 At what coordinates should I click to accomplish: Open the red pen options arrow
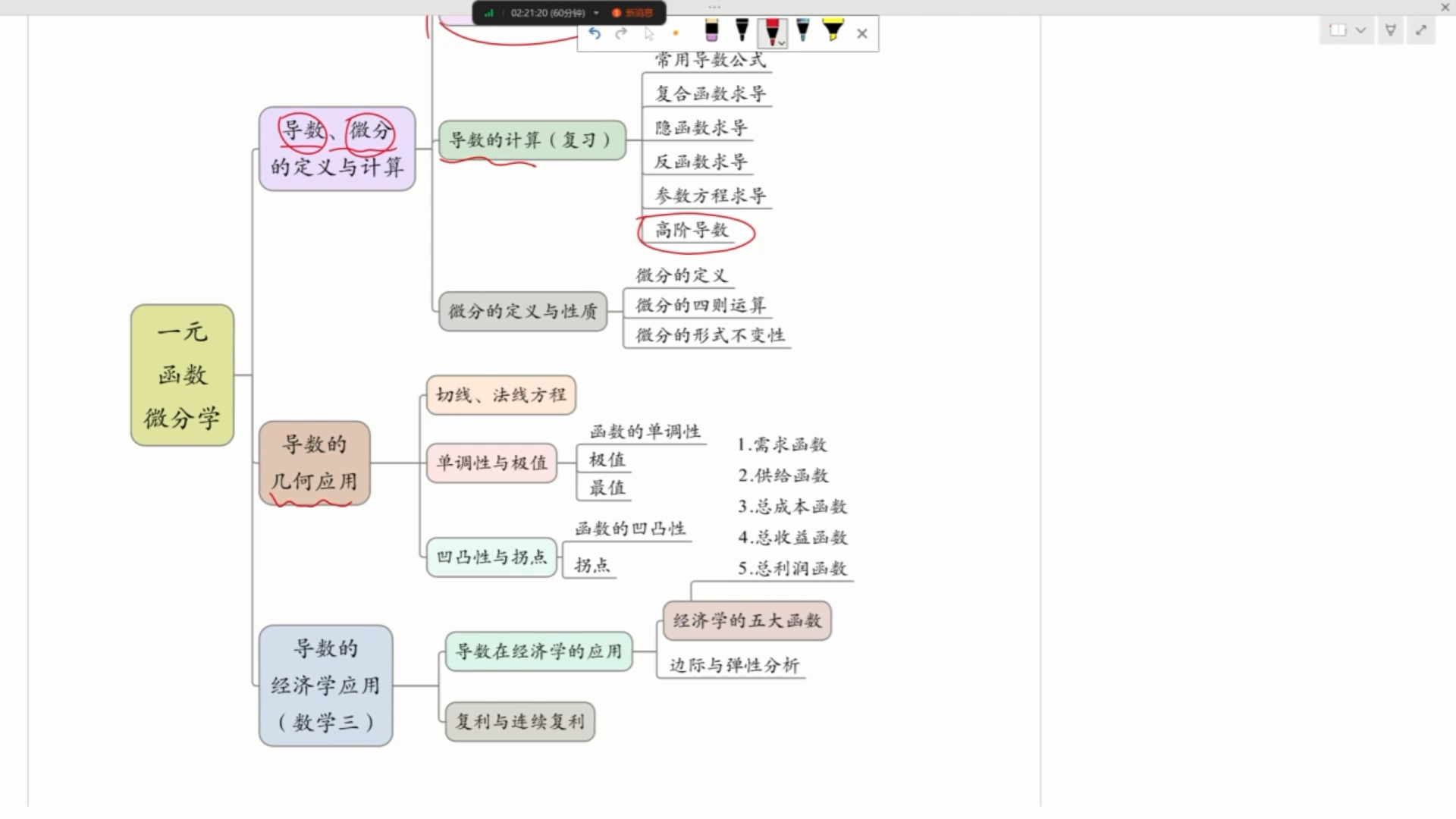click(782, 44)
